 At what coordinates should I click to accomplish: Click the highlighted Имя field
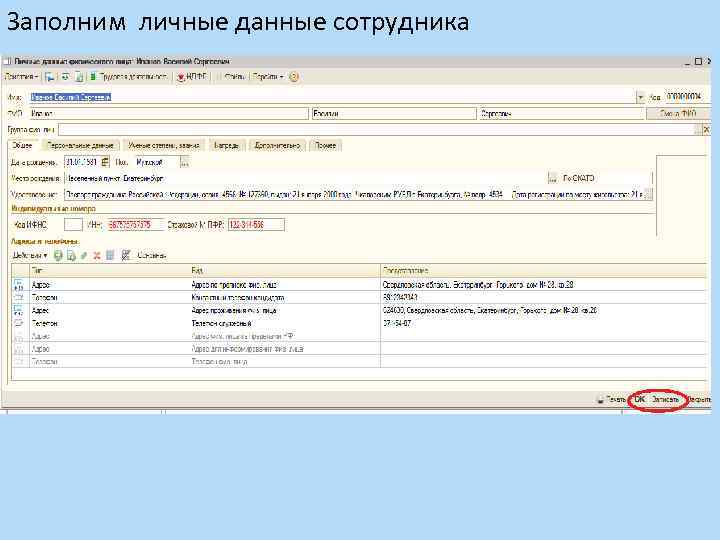pyautogui.click(x=333, y=97)
